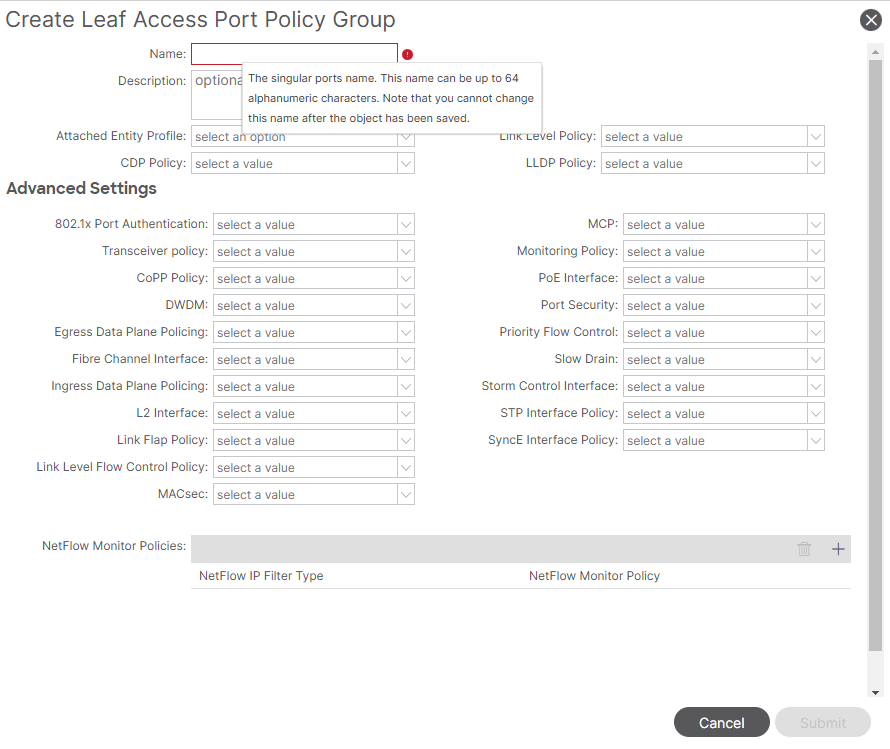The image size is (890, 749).
Task: Open the Monitoring Policy dropdown
Action: 723,252
